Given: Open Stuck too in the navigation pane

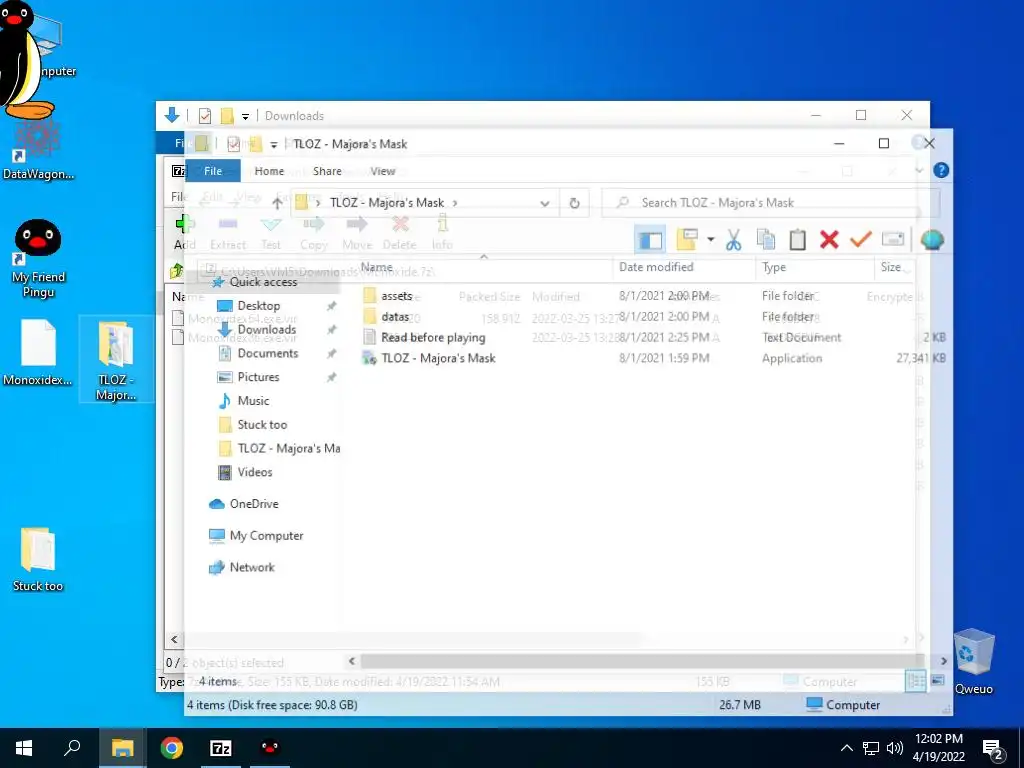Looking at the screenshot, I should (262, 424).
